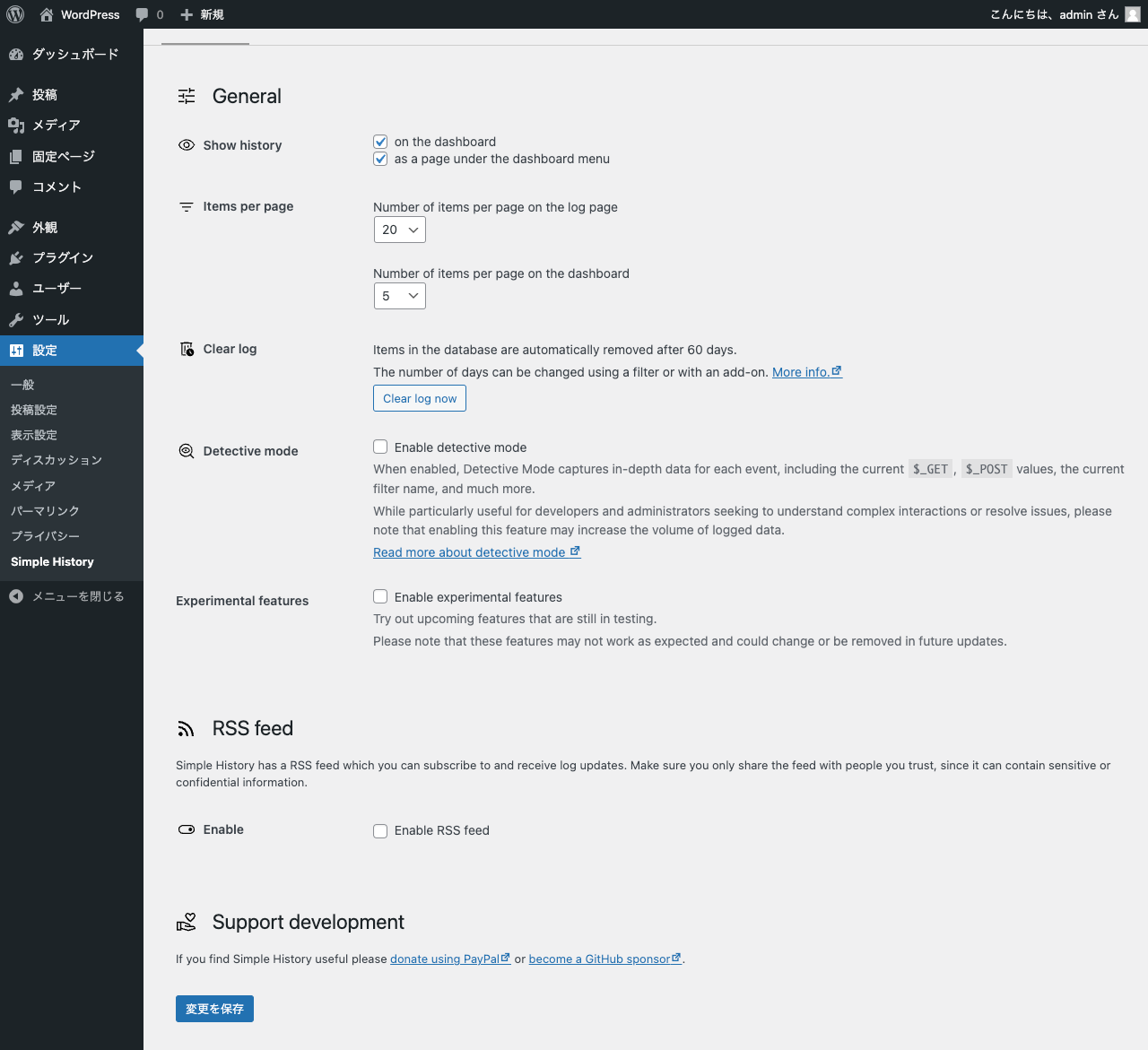Enable experimental features checkbox

[380, 596]
